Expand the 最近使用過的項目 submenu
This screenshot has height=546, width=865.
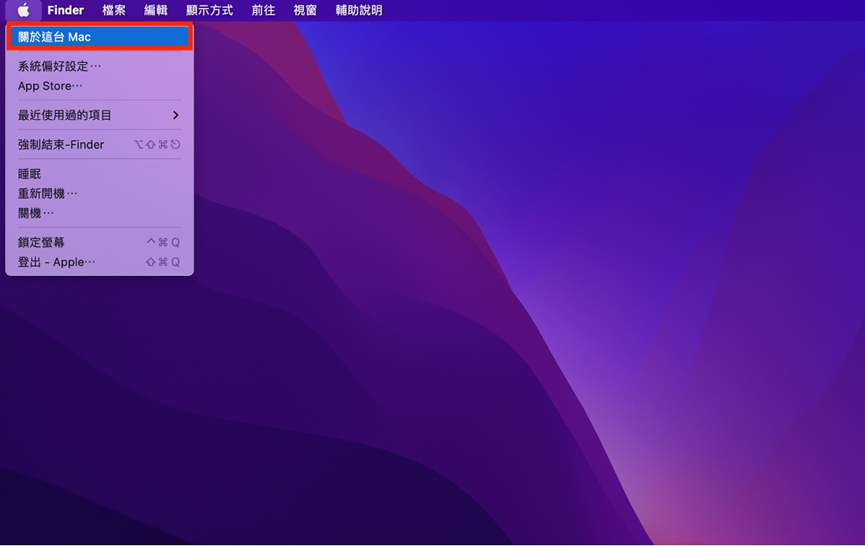pyautogui.click(x=99, y=115)
